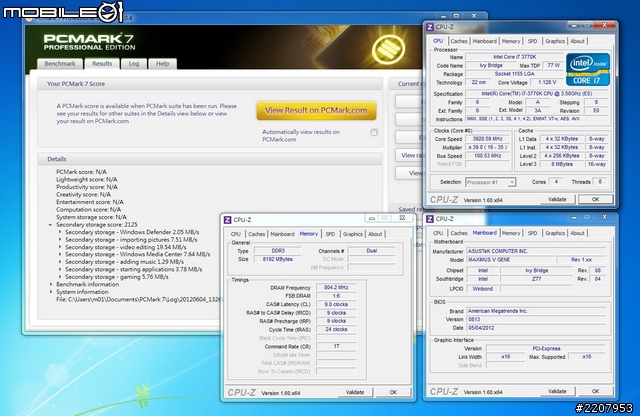Click the CPU-Z logo icon in the top CPU window title bar
Screen dimensions: 640x416
429,27
